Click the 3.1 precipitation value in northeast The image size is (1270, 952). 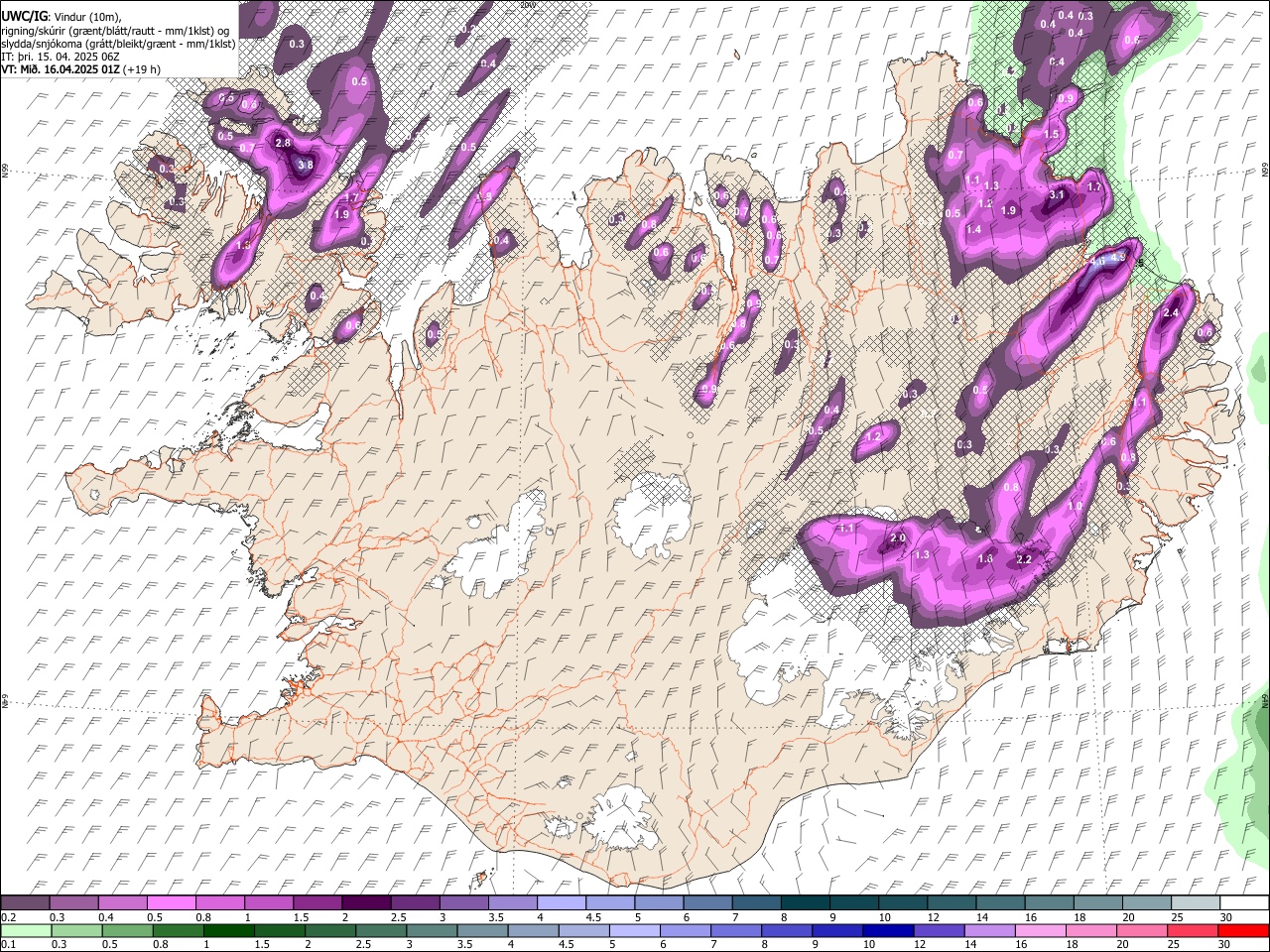(x=1057, y=195)
